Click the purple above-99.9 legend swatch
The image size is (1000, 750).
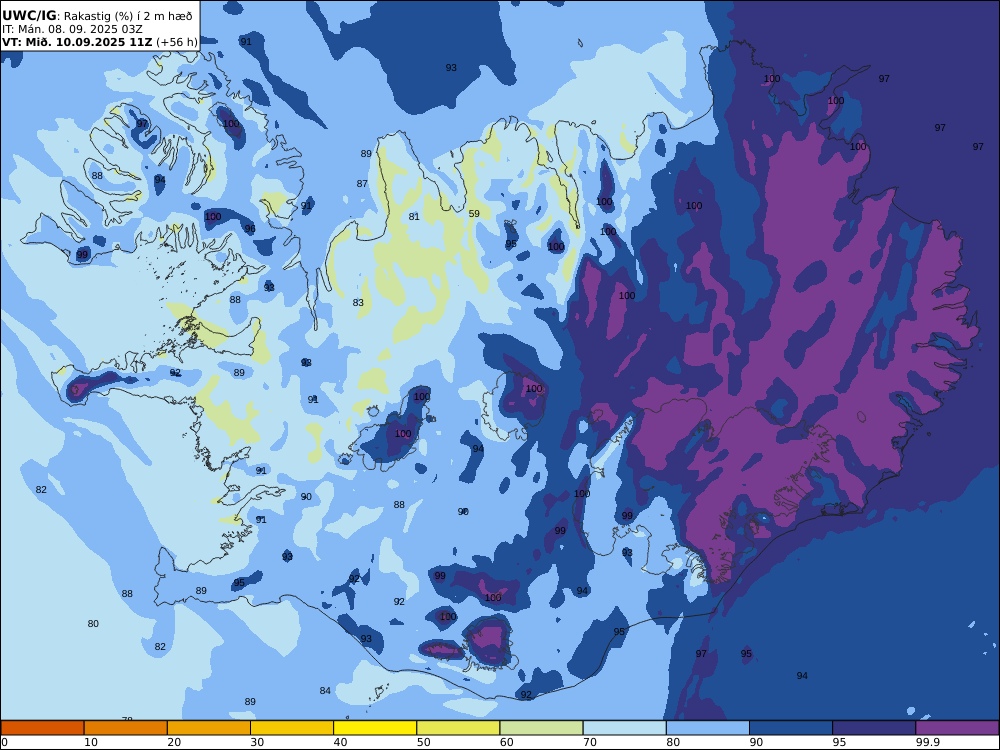[957, 728]
